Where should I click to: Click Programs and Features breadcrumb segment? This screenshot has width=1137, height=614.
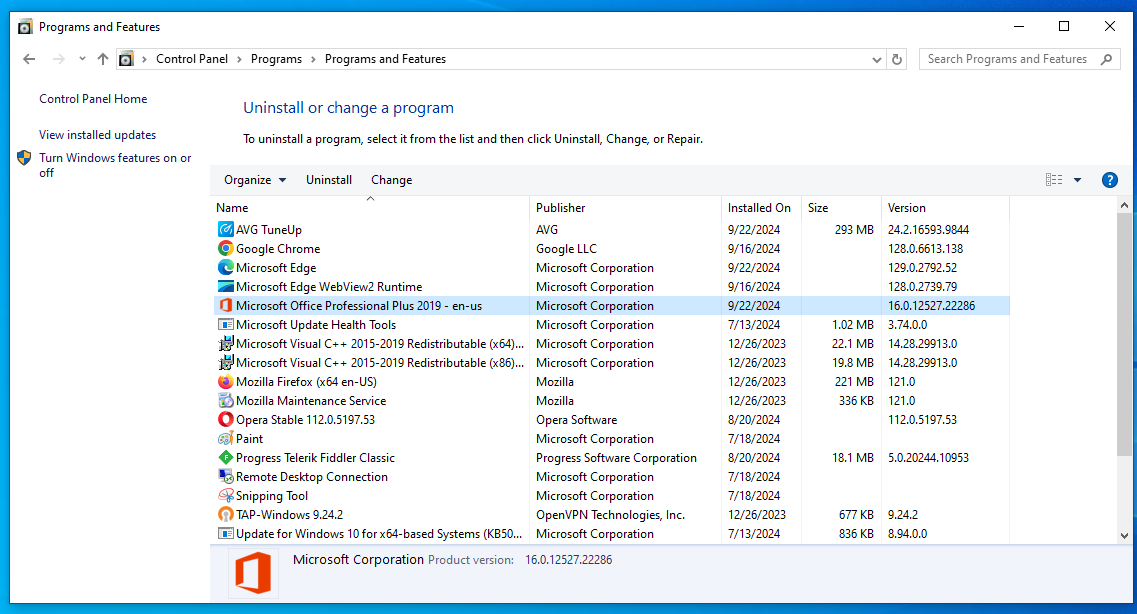[x=385, y=59]
